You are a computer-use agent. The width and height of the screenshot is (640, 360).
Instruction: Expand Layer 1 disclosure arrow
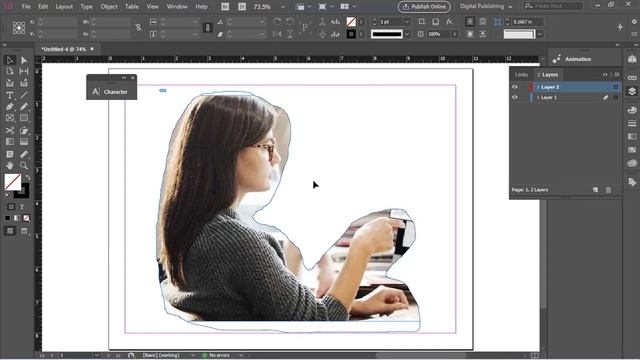pos(538,98)
